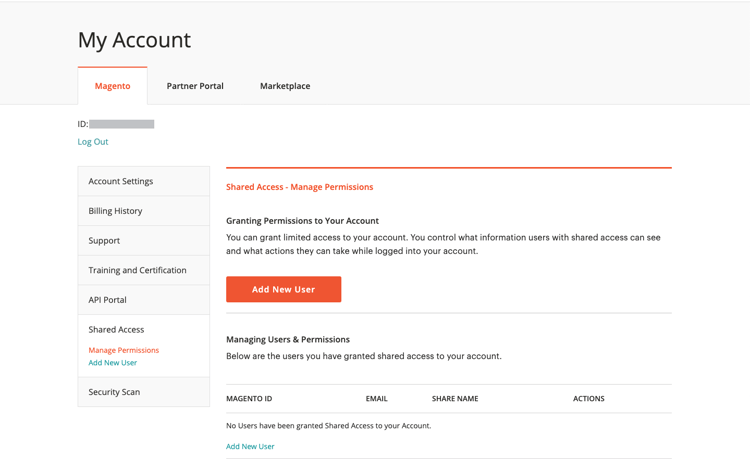The height and width of the screenshot is (459, 750).
Task: Click Add New User in the sidebar
Action: click(112, 363)
